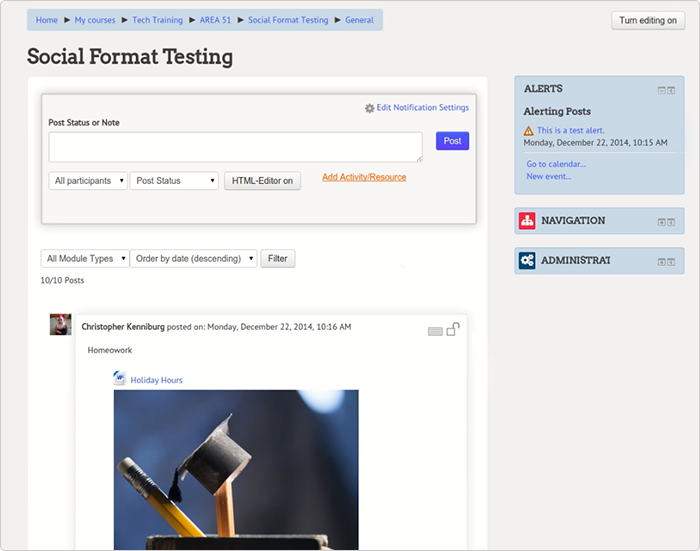Open the 'This is a test alert.' link
The image size is (700, 551).
pos(570,130)
